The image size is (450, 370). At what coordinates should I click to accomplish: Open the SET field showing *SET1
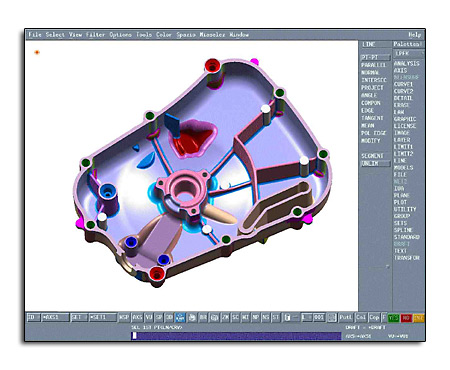click(x=103, y=317)
